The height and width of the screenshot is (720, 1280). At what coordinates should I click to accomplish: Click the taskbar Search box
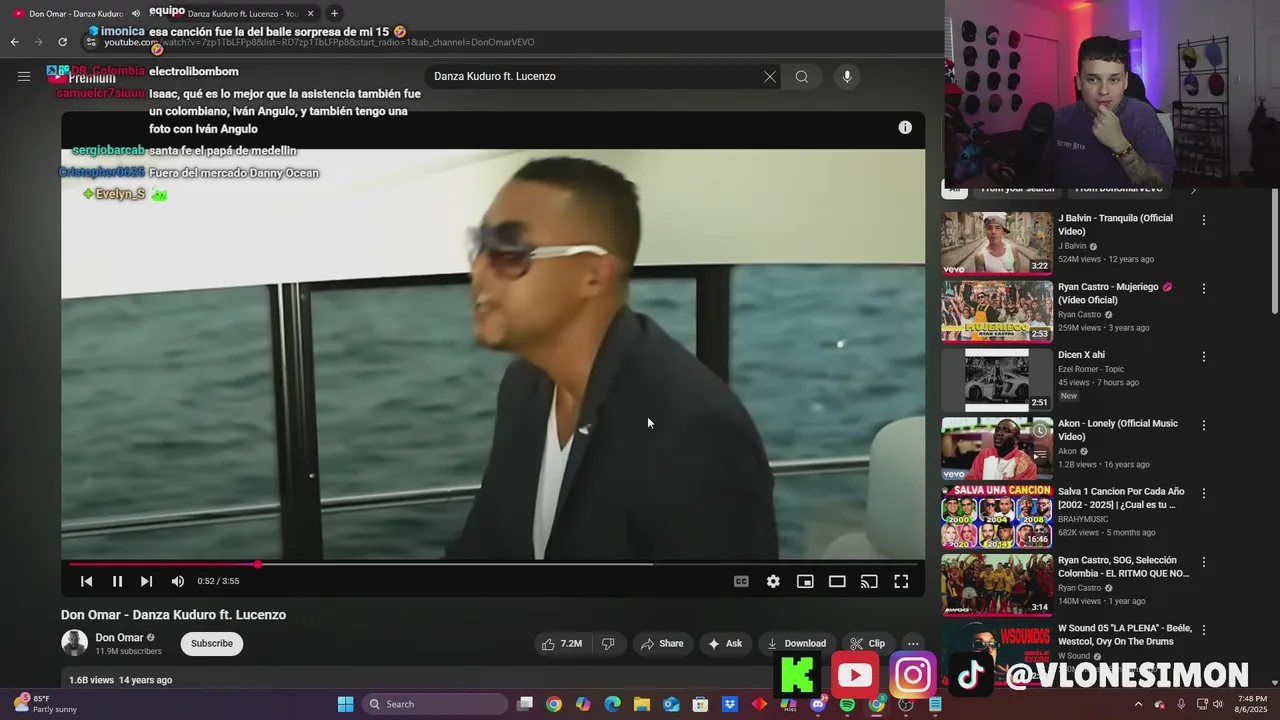[x=435, y=704]
